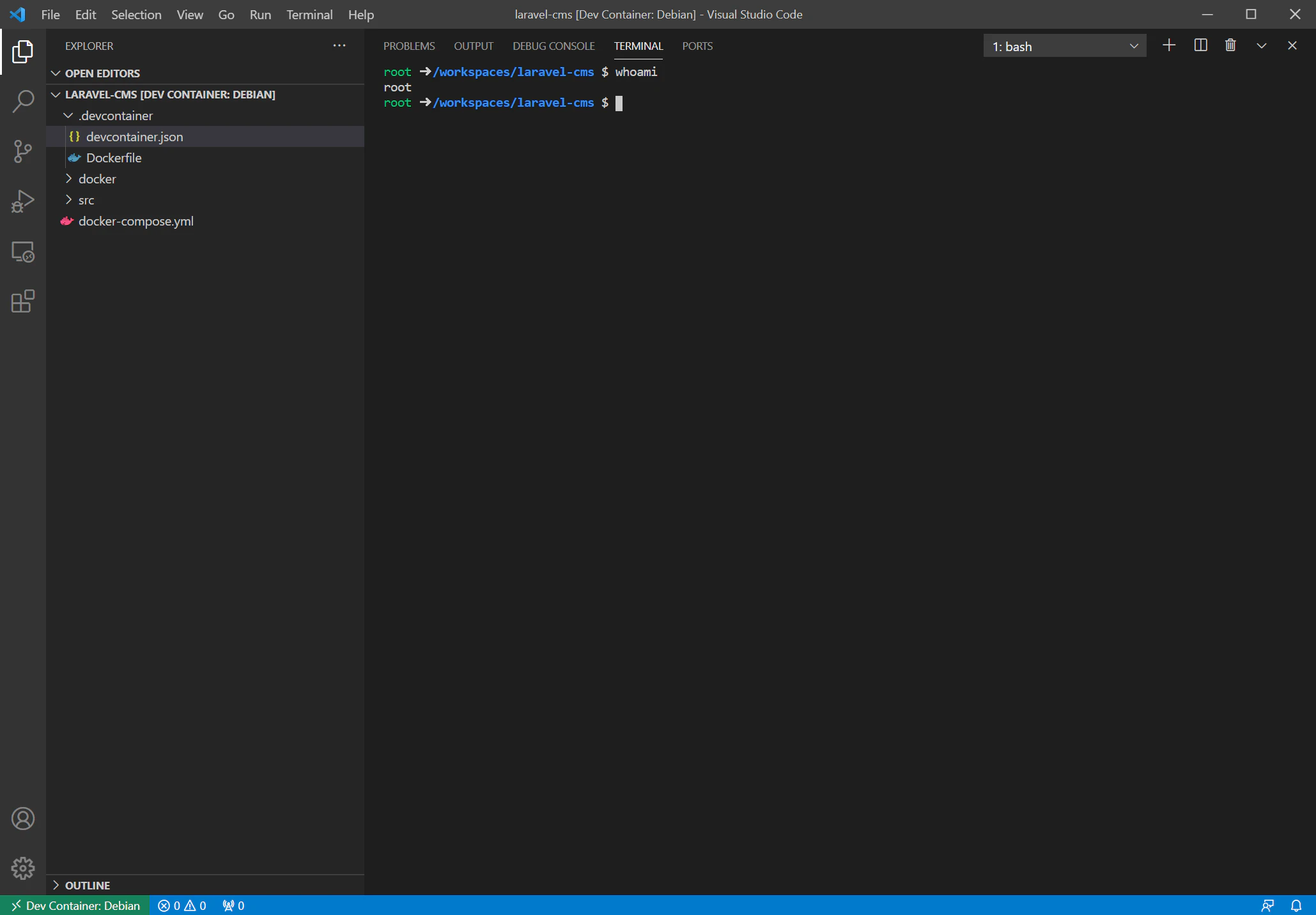Click the terminal prompt input area
The width and height of the screenshot is (1316, 915).
point(619,103)
